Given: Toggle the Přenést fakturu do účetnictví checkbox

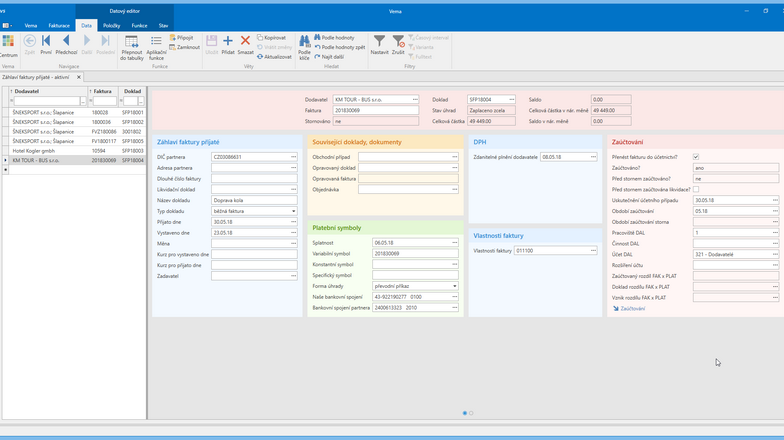Looking at the screenshot, I should 696,157.
